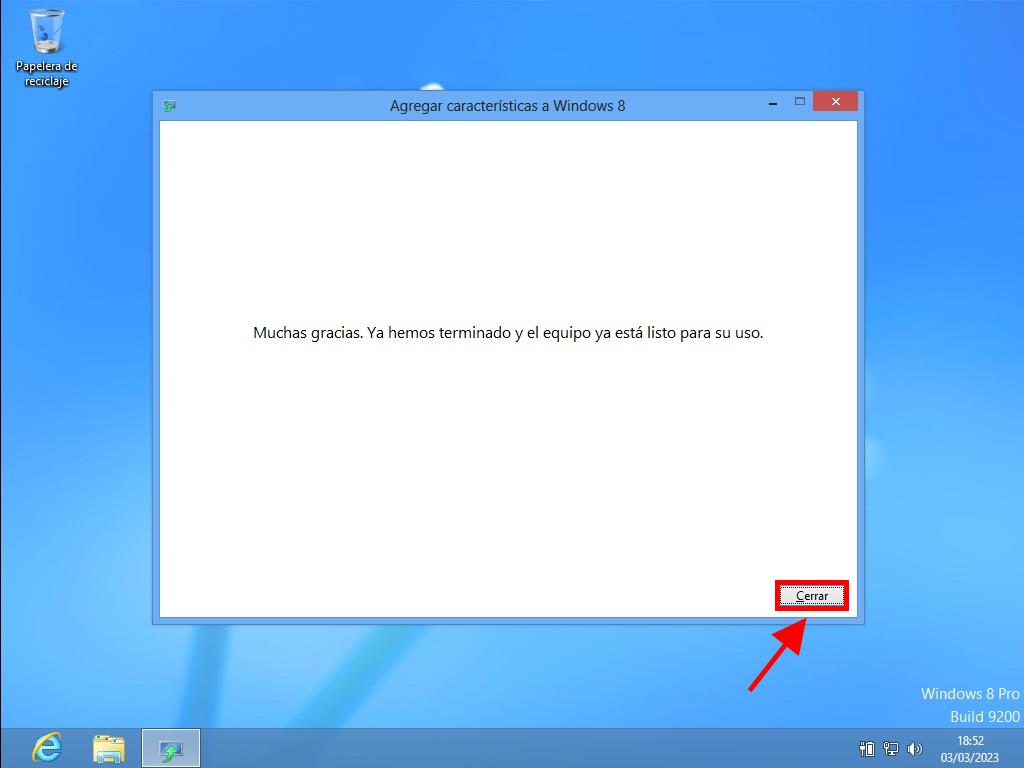
Task: Open the network tray icon
Action: [891, 749]
